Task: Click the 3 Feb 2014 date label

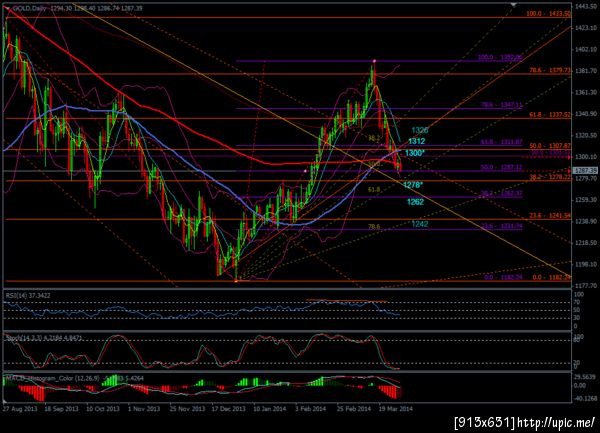Action: pos(310,409)
